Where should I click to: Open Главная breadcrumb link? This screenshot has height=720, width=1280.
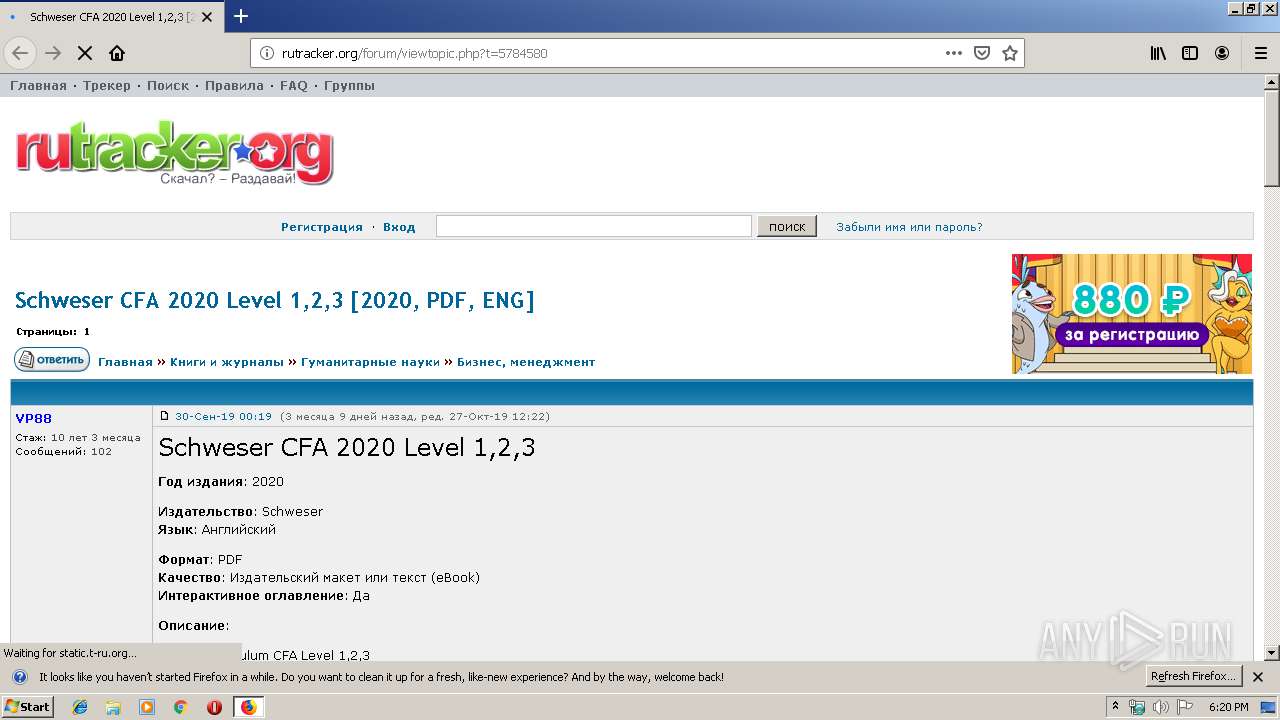click(x=125, y=362)
